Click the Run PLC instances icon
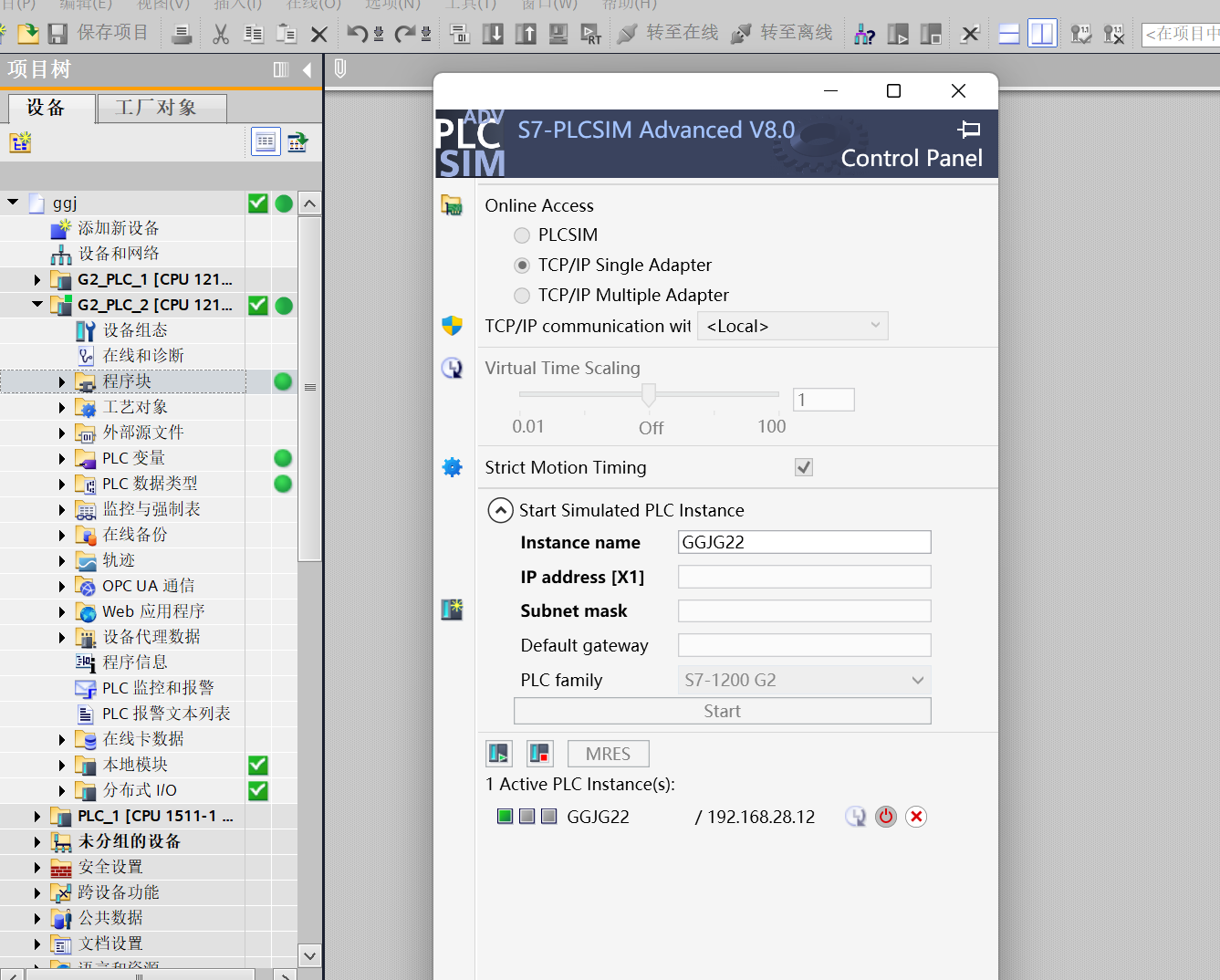This screenshot has width=1220, height=980. point(499,754)
